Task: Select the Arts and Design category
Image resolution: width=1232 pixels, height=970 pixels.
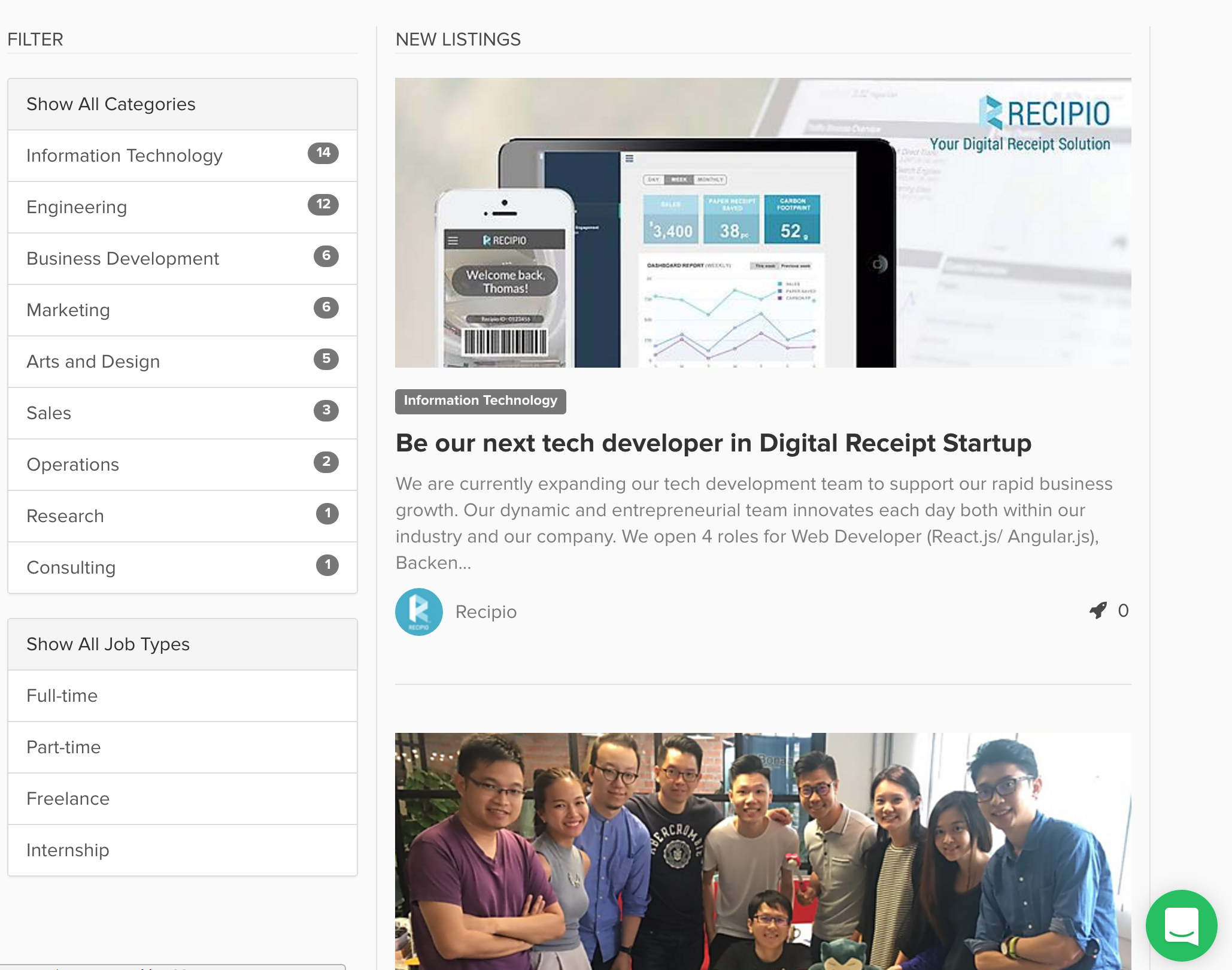Action: click(93, 362)
